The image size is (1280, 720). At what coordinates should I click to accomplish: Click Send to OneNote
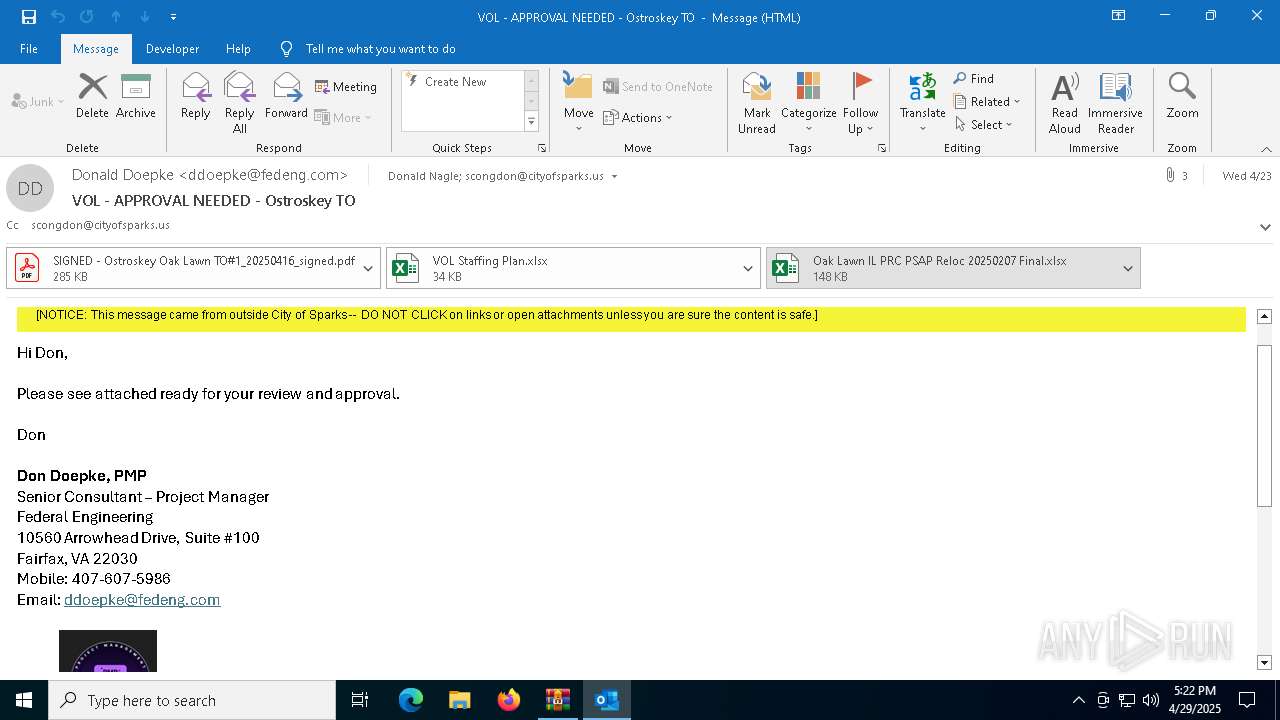pos(658,87)
